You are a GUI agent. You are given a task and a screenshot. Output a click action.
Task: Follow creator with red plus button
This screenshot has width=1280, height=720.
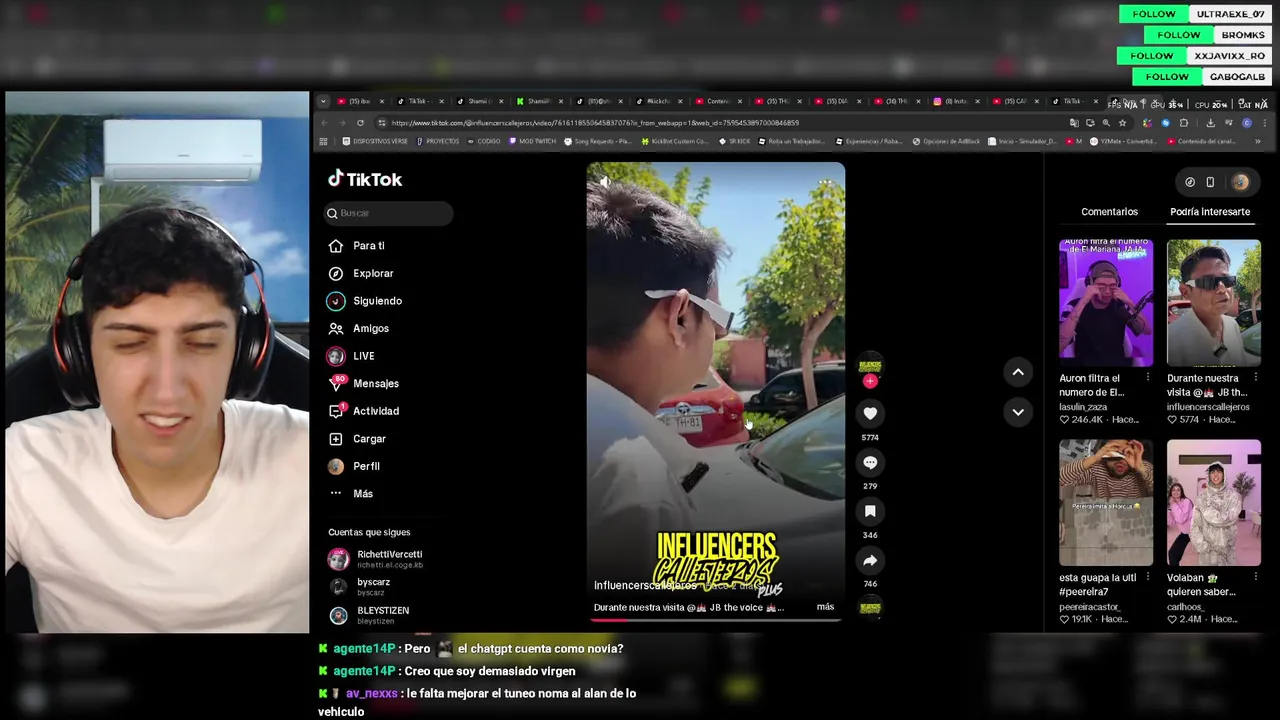[x=870, y=381]
